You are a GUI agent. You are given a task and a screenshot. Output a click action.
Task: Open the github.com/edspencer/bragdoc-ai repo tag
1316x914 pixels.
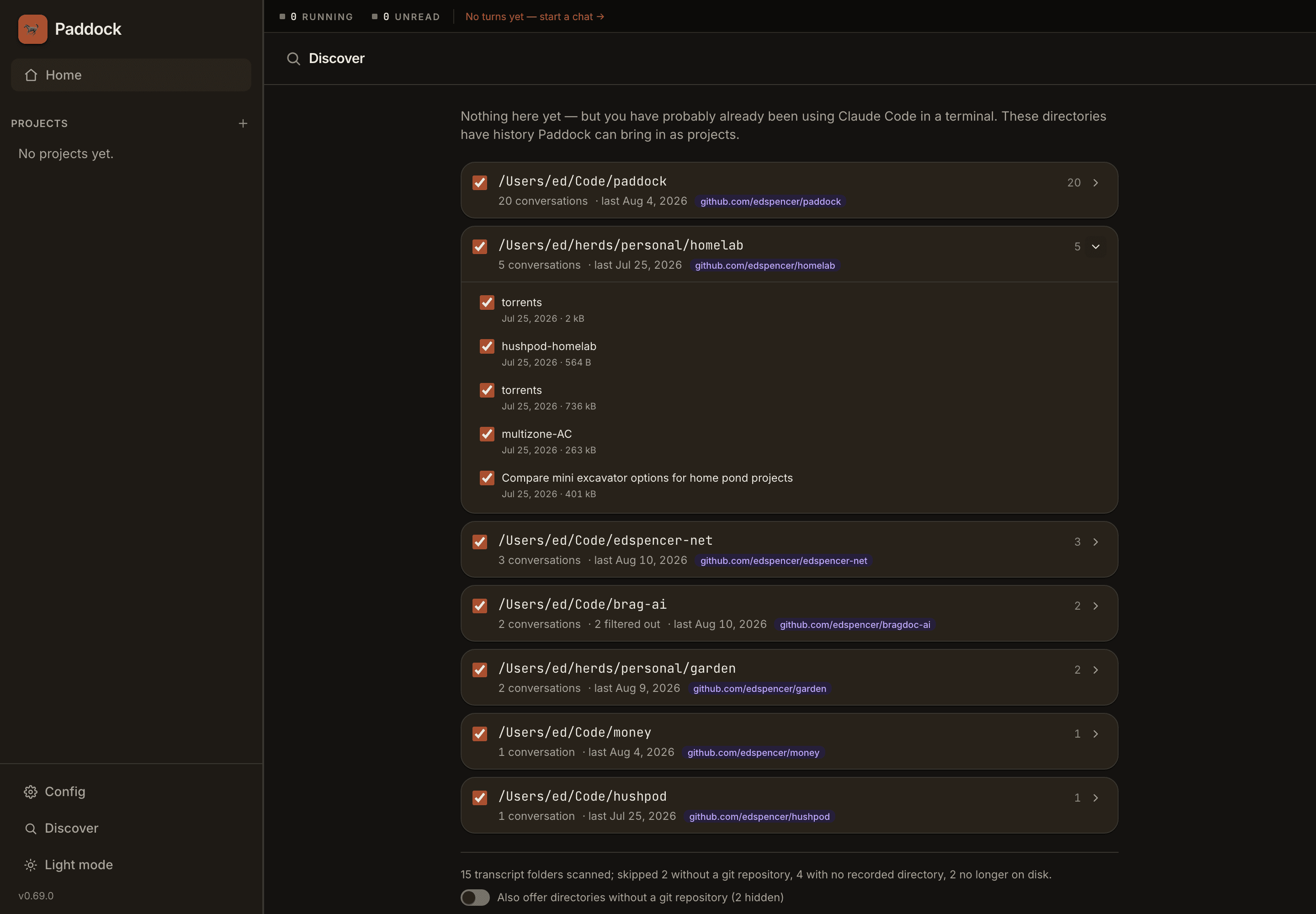854,625
